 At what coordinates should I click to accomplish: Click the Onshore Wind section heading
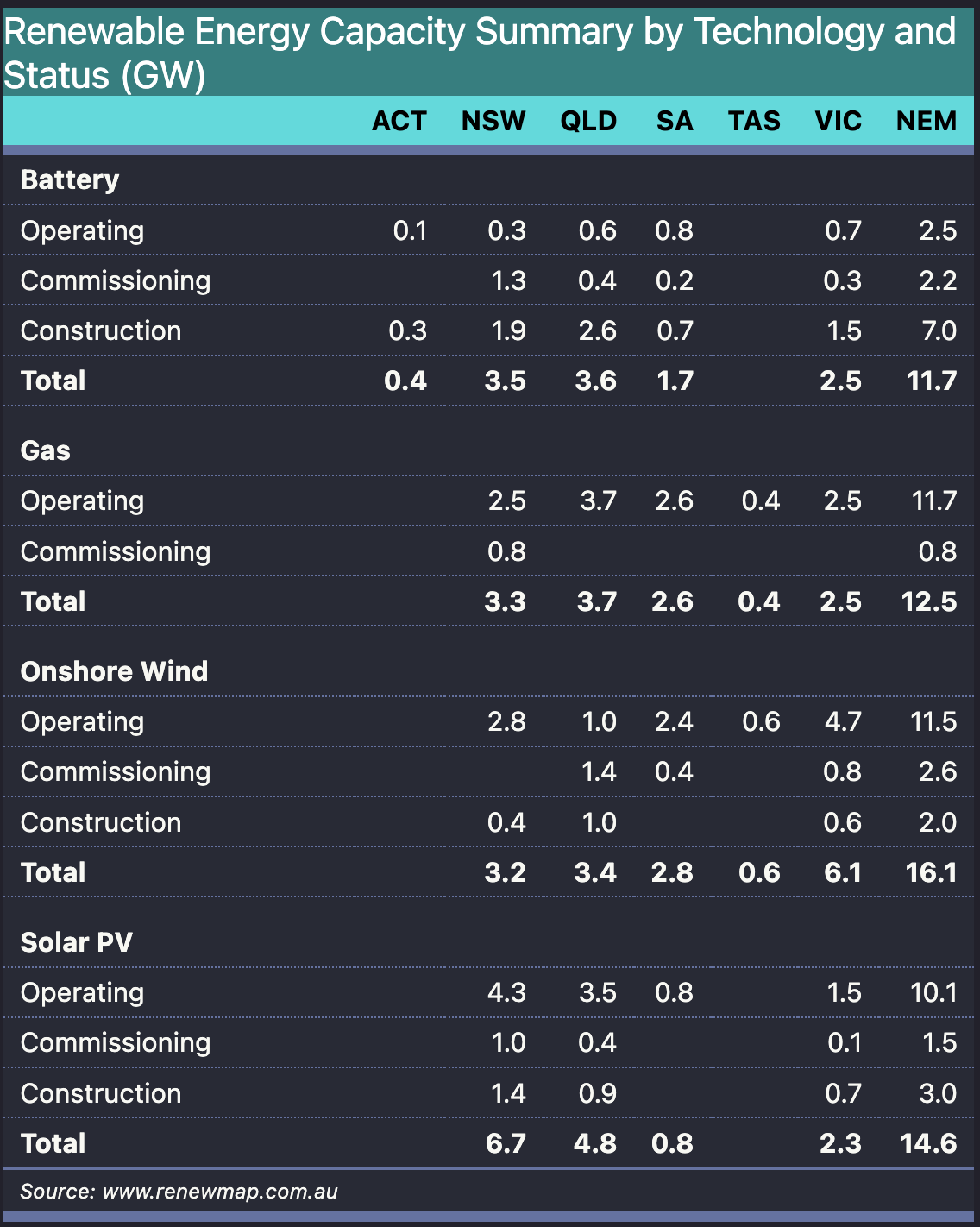coord(114,671)
